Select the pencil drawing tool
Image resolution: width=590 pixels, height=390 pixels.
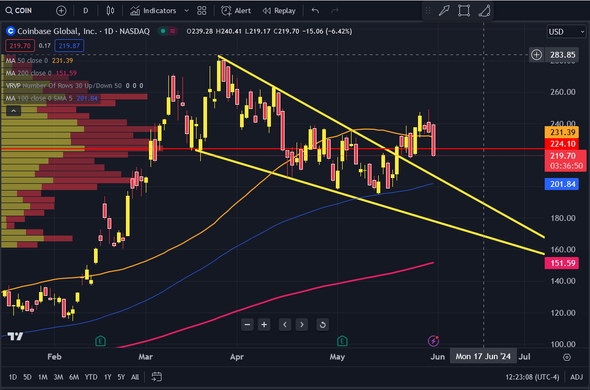(444, 11)
